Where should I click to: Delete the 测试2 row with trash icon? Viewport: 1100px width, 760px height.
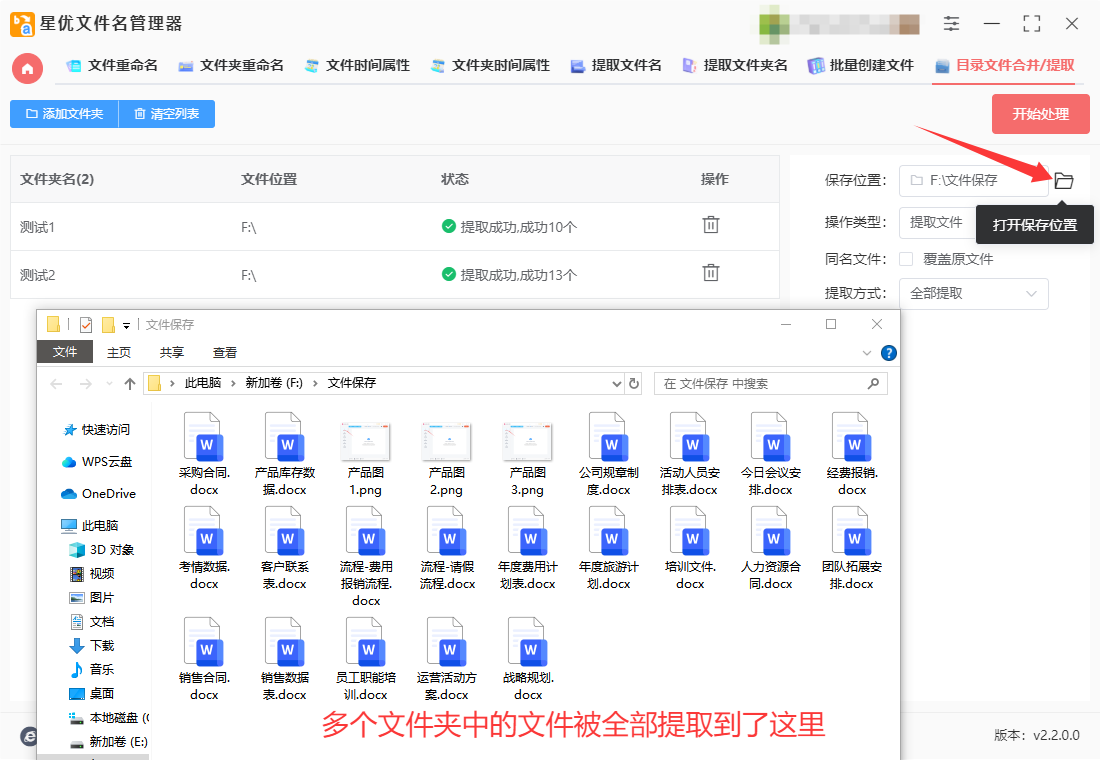click(x=711, y=272)
